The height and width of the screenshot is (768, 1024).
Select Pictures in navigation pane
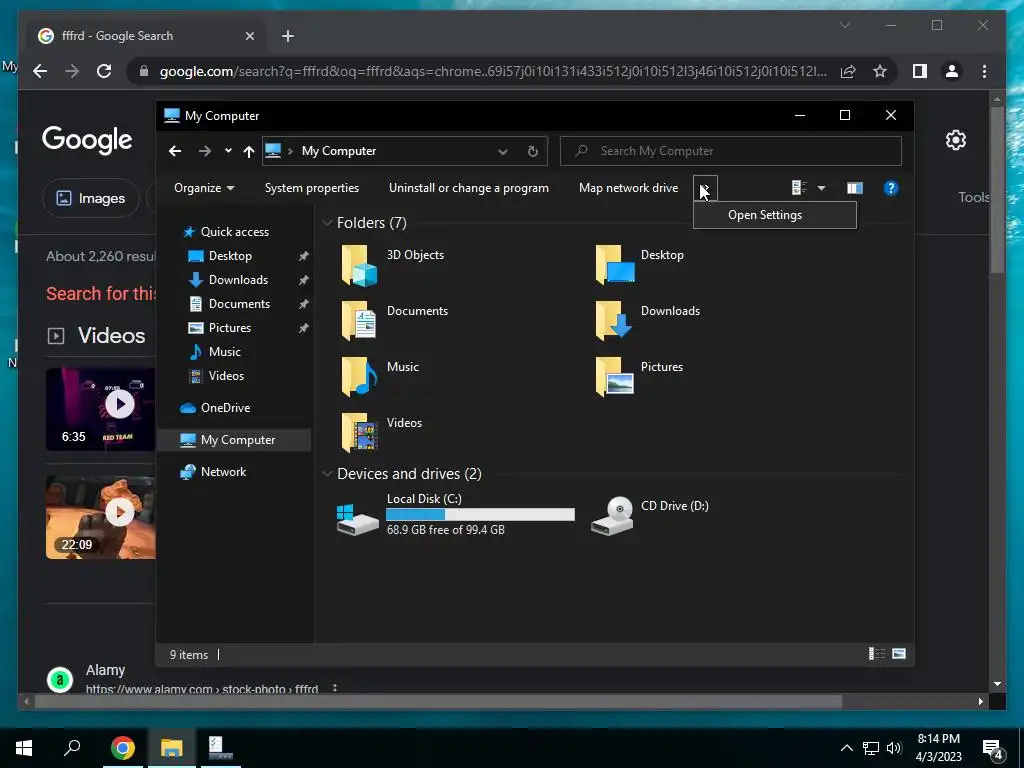tap(219, 328)
